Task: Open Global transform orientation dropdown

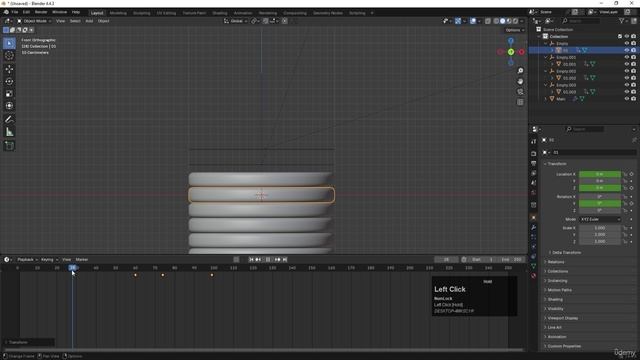Action: [236, 21]
